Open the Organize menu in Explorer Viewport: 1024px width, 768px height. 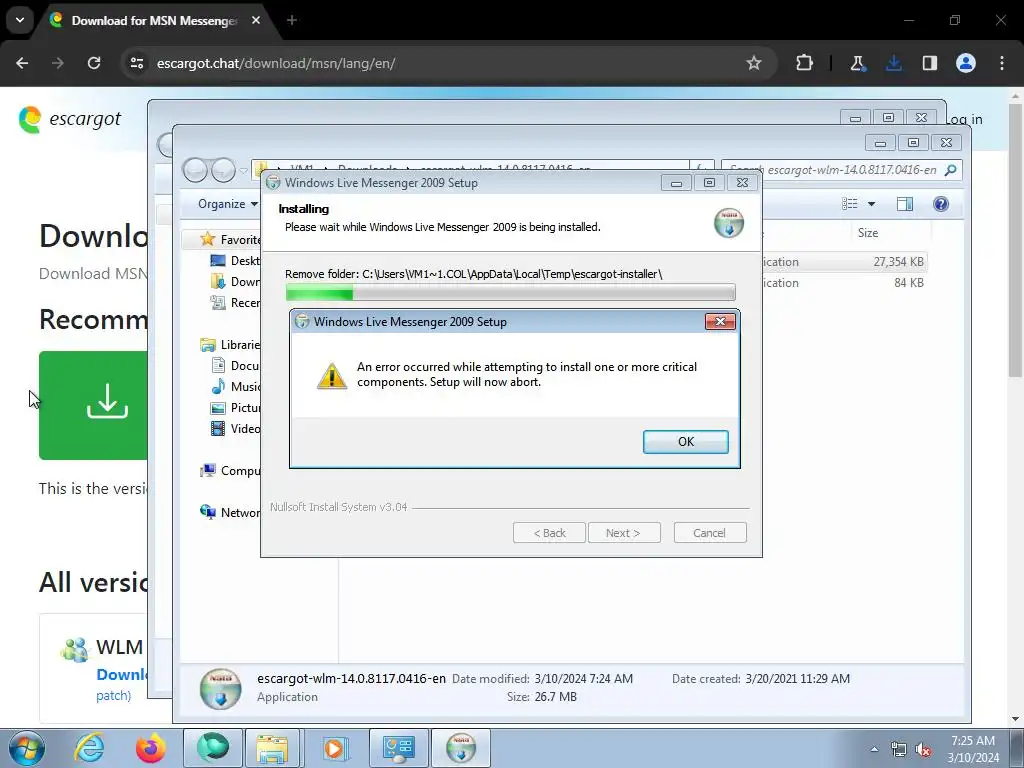pos(227,204)
